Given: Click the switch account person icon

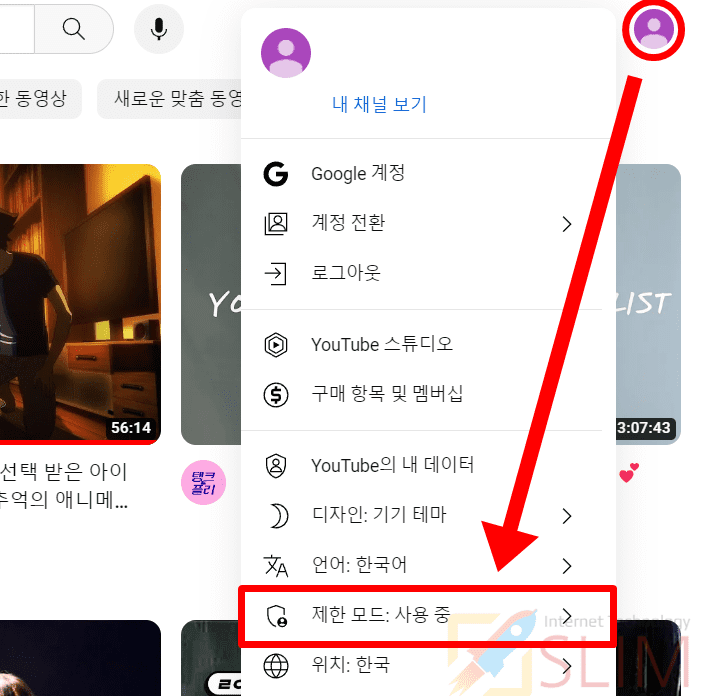Looking at the screenshot, I should (276, 224).
